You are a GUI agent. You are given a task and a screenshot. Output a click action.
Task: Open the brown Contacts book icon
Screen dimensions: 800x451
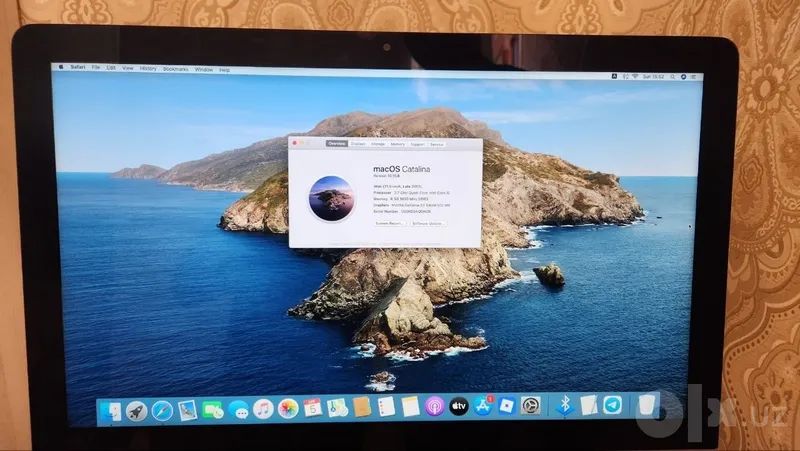click(x=362, y=407)
